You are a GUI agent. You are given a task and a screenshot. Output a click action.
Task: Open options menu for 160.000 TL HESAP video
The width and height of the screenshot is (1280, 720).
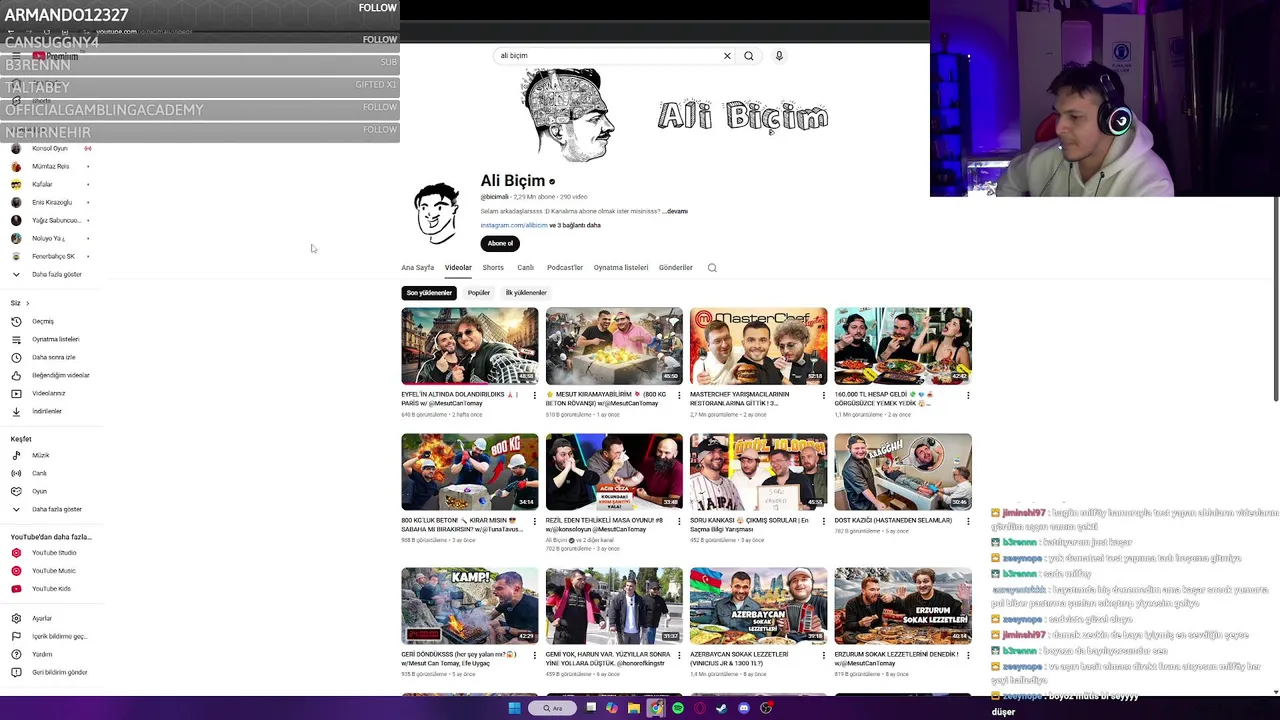tap(967, 396)
